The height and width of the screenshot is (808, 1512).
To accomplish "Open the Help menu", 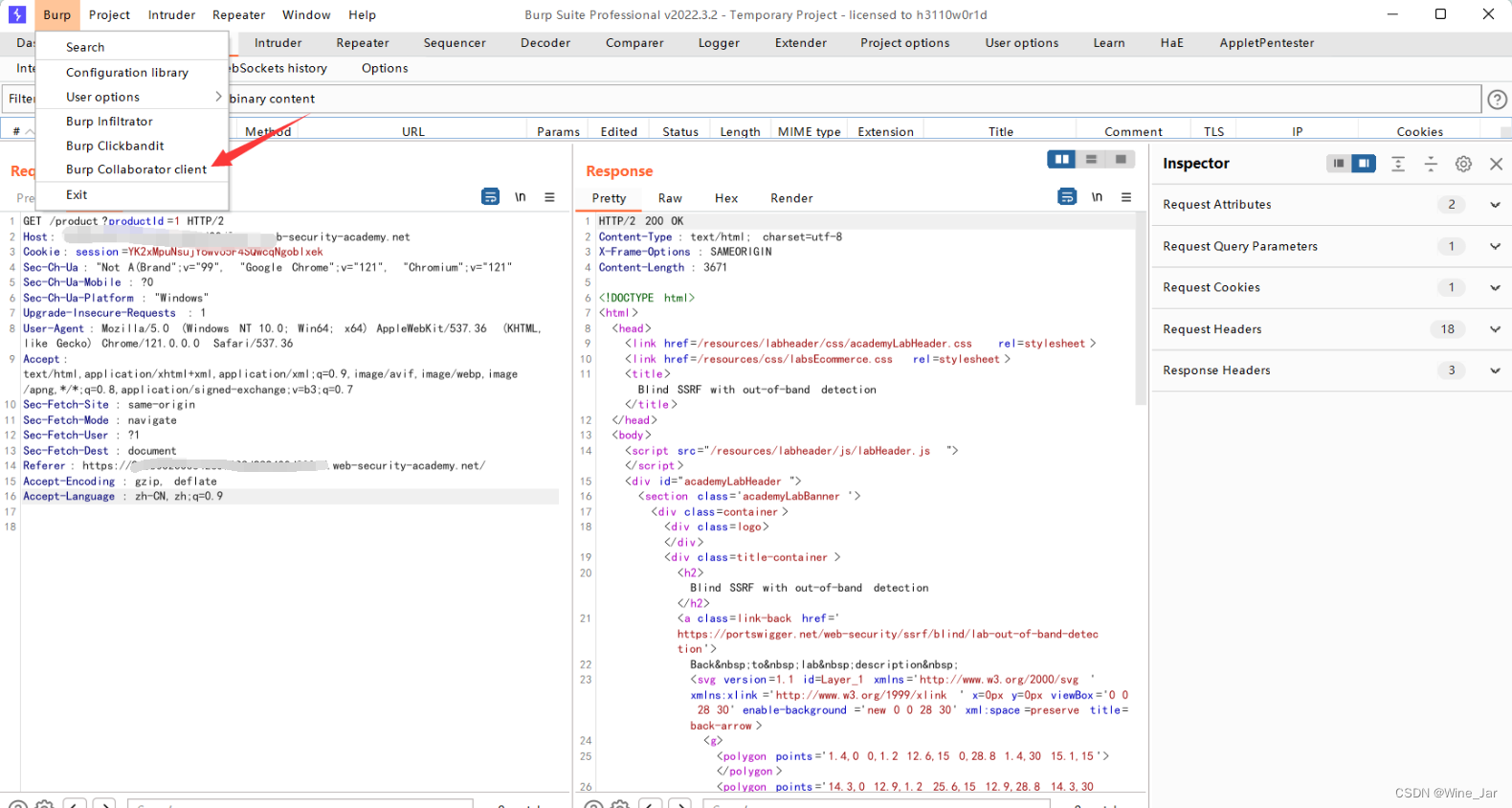I will (x=362, y=14).
